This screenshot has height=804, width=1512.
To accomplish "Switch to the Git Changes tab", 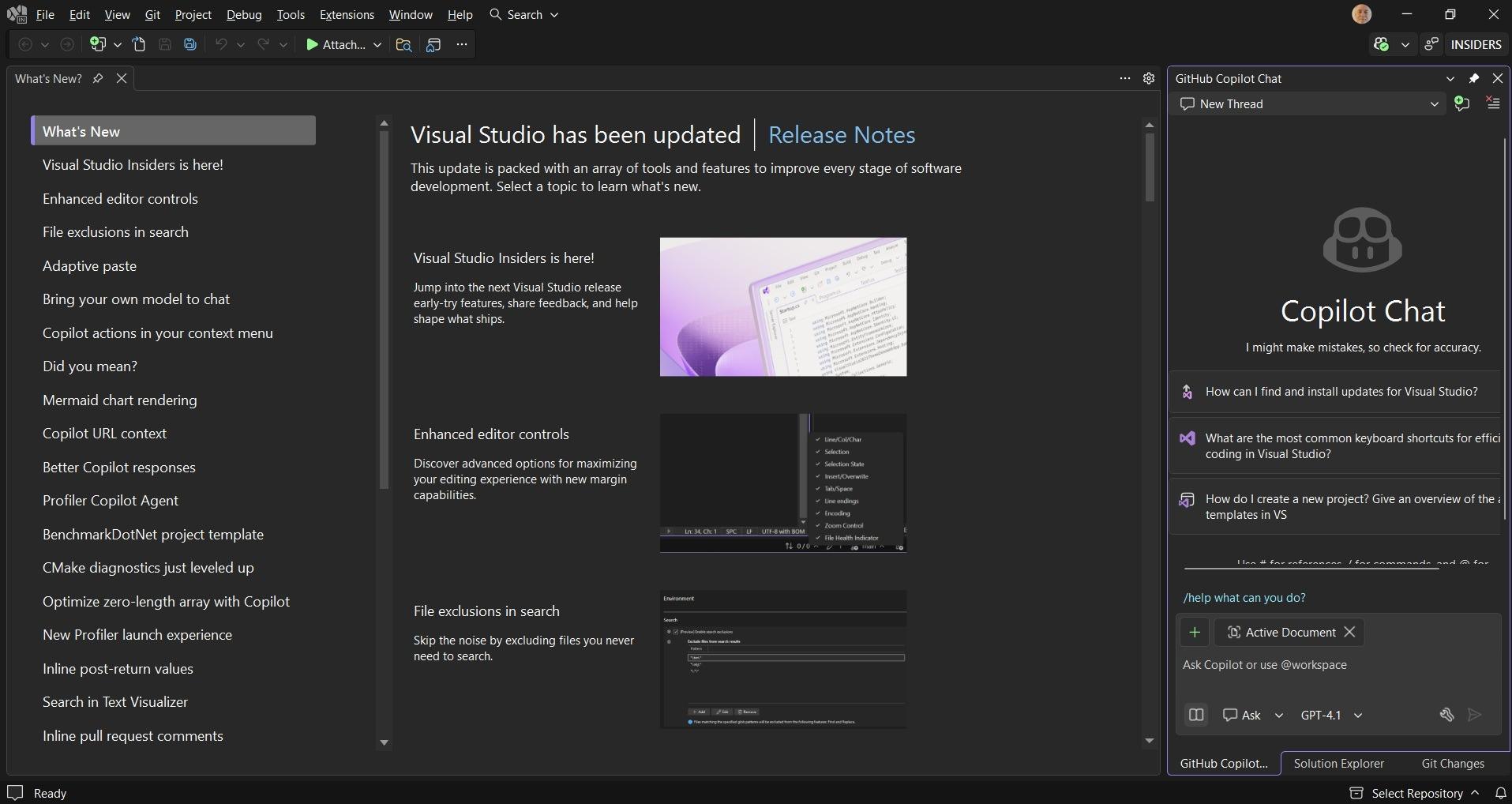I will pos(1453,763).
